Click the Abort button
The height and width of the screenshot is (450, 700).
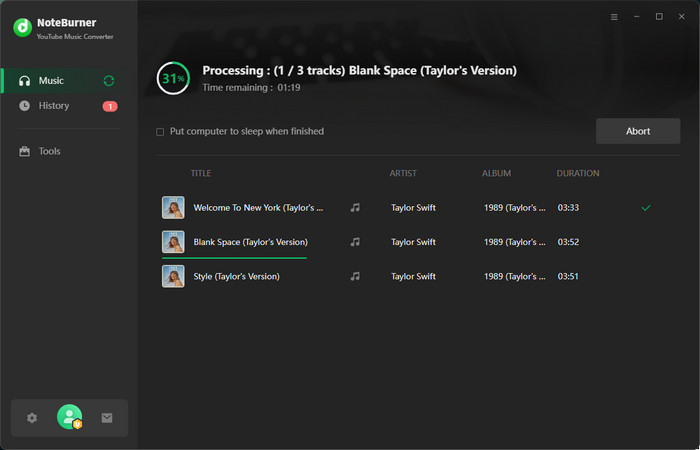637,131
